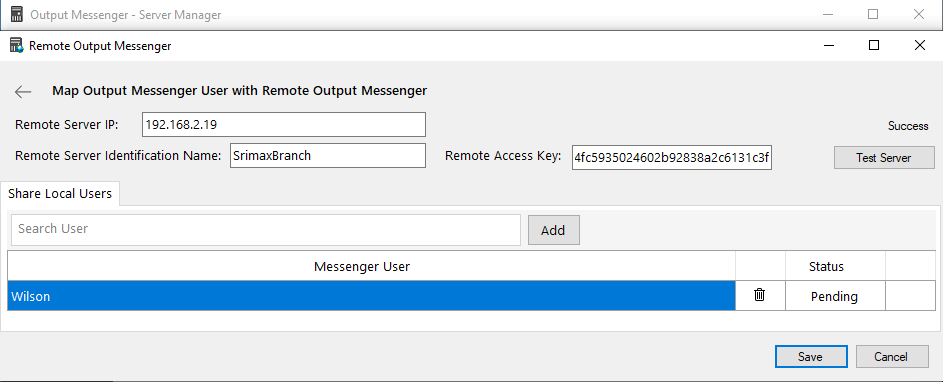Select the Wilson user row
Viewport: 943px width, 382px height.
pyautogui.click(x=371, y=296)
